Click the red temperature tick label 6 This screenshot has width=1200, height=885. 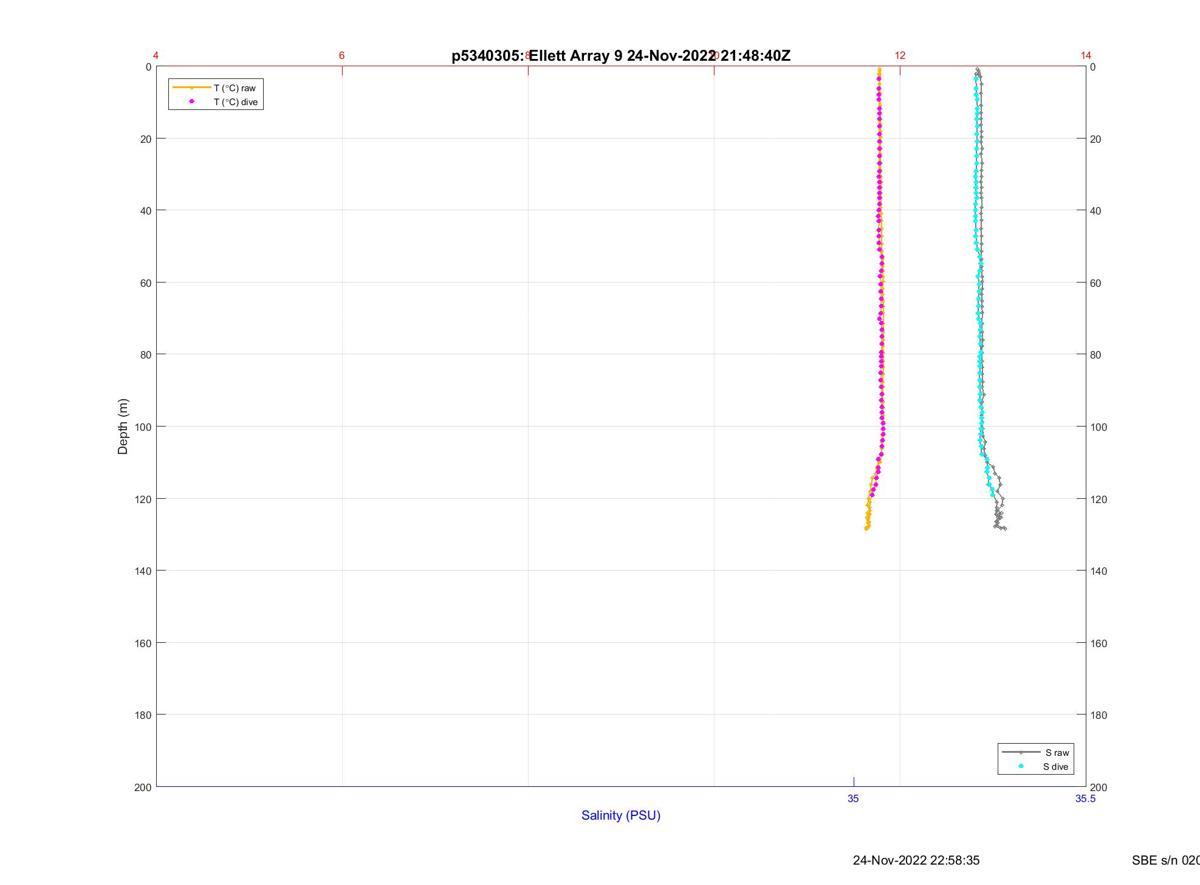coord(342,56)
